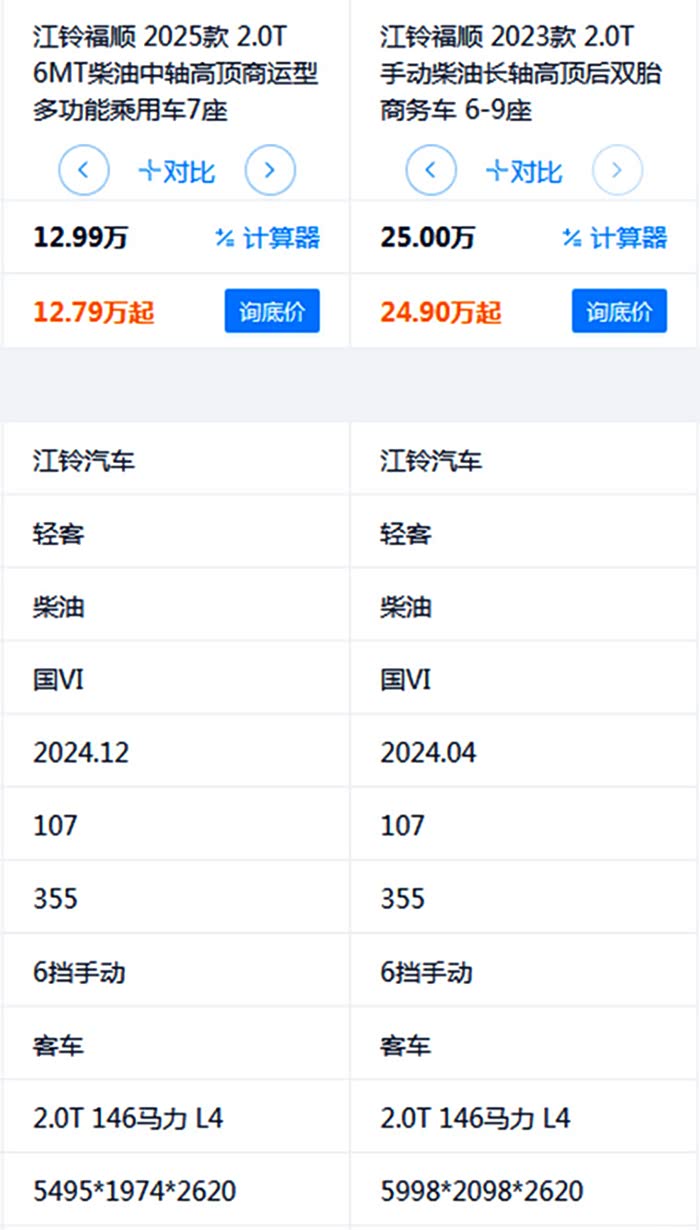700x1230 pixels.
Task: Select dimensions 5998*2098*2620
Action: [482, 1191]
